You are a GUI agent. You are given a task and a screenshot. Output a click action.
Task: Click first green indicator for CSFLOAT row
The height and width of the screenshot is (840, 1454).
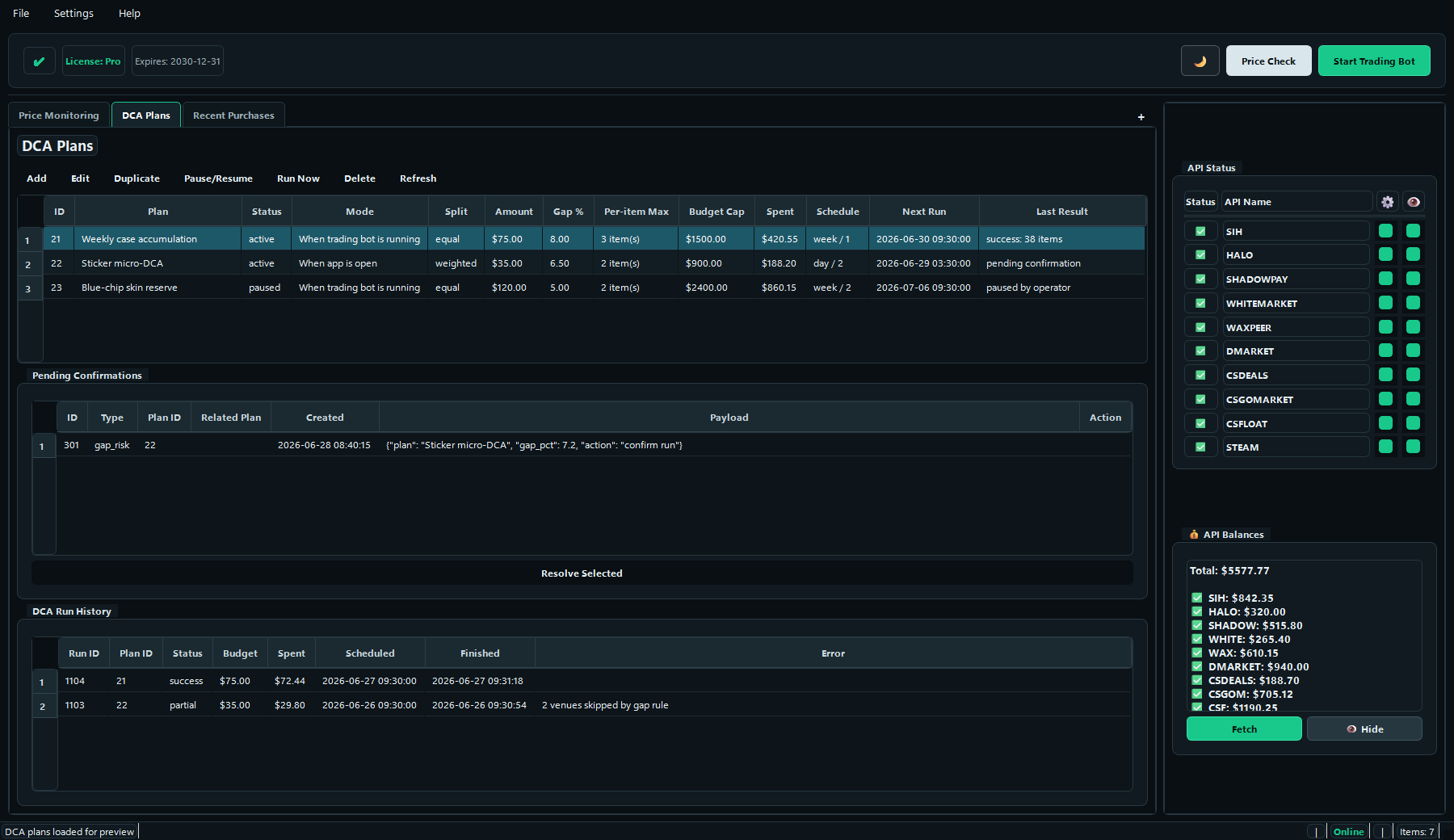tap(1385, 423)
